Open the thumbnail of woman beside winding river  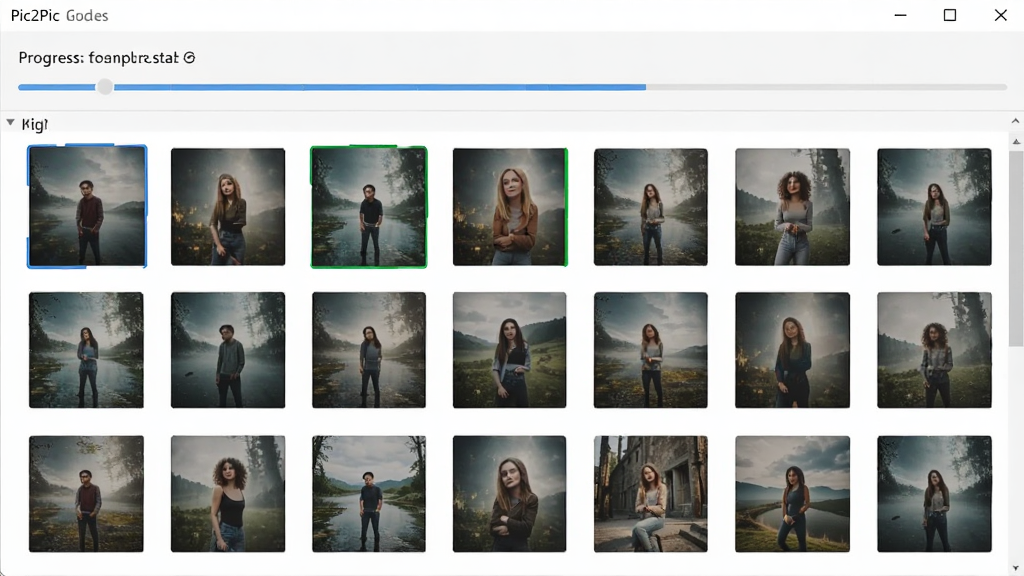pyautogui.click(x=793, y=494)
